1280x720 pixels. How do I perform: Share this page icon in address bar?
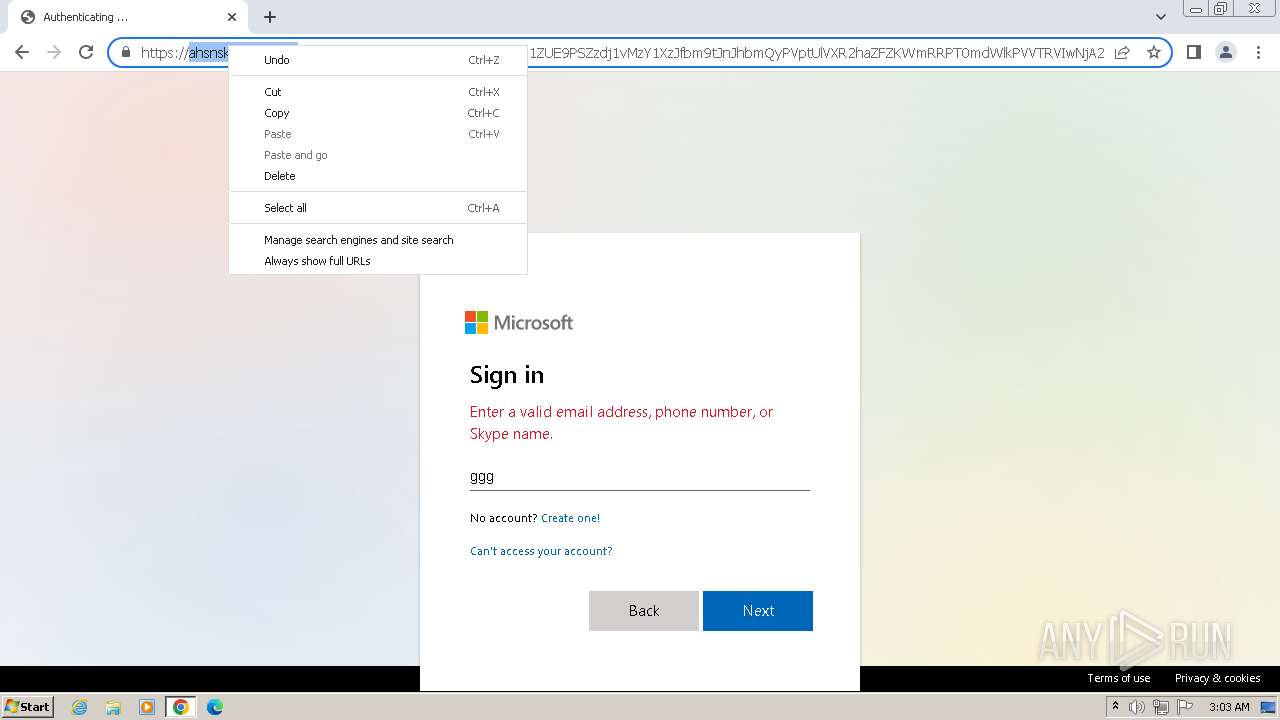click(x=1122, y=53)
